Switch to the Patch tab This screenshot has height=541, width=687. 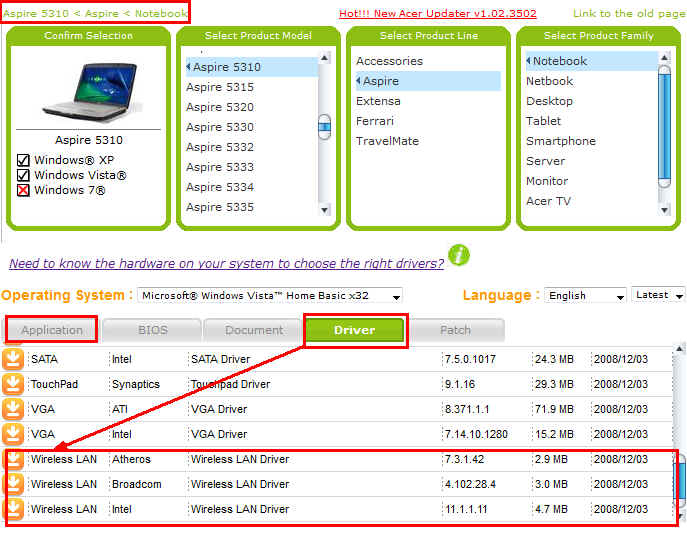click(x=456, y=330)
